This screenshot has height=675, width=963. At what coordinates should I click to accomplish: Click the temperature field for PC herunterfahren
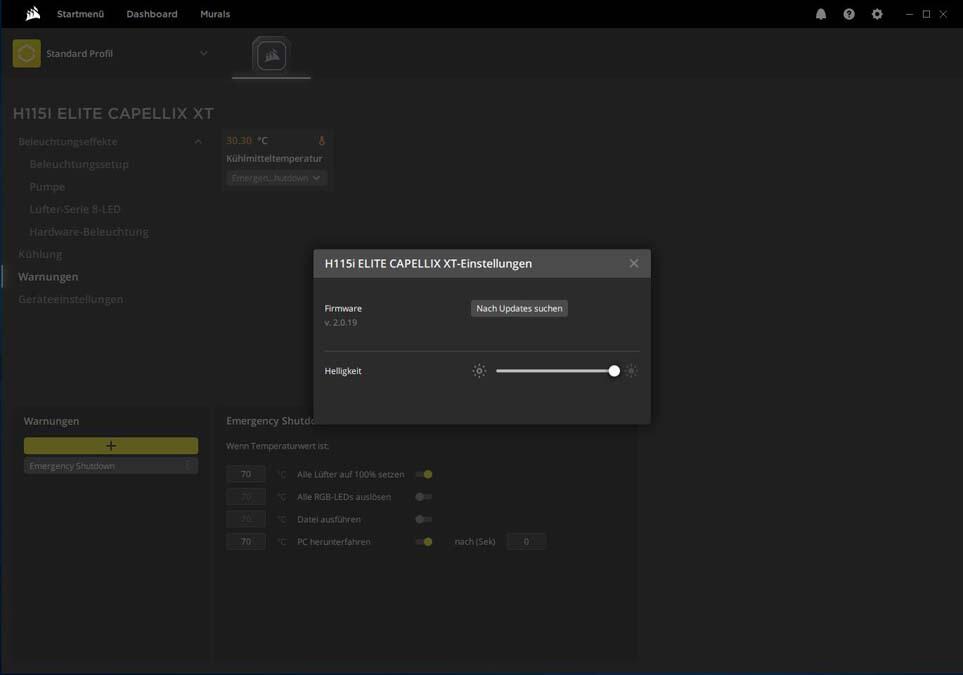246,542
